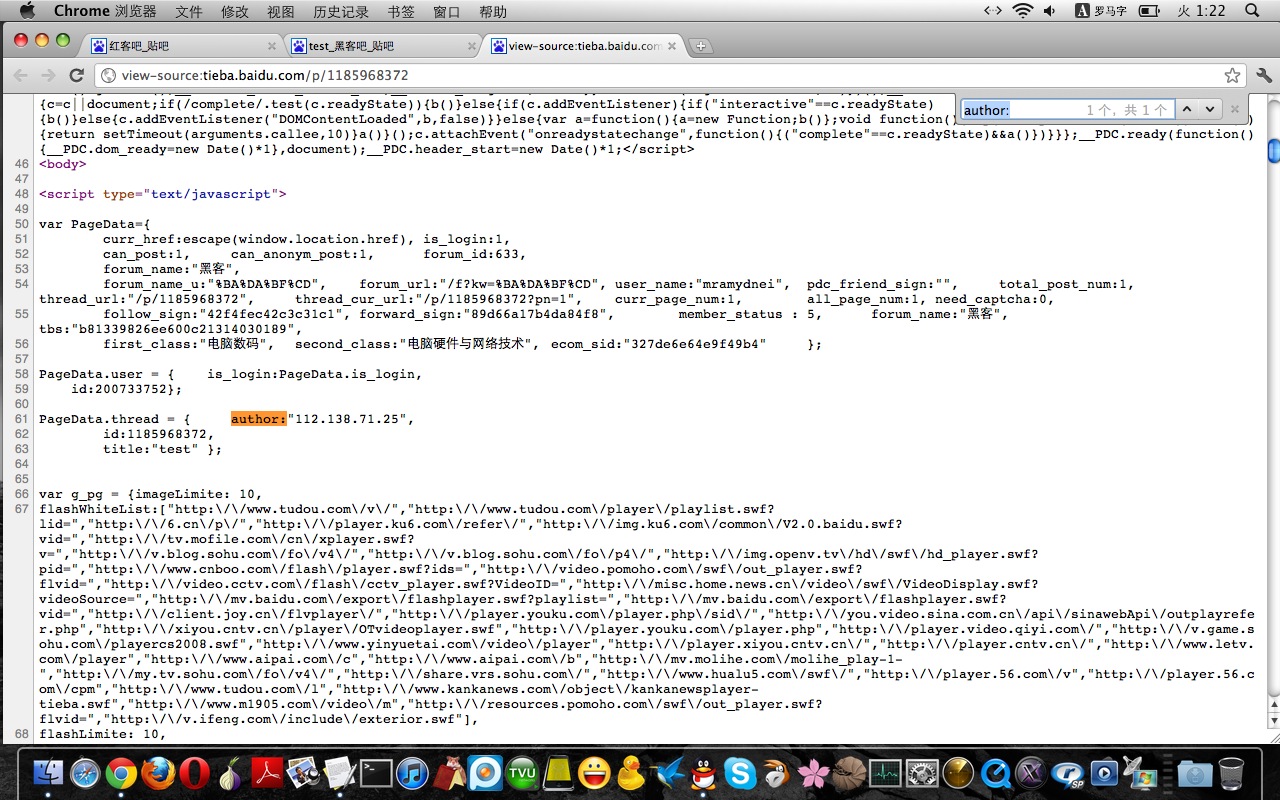Open the 罗马字 input method menu

(1102, 11)
